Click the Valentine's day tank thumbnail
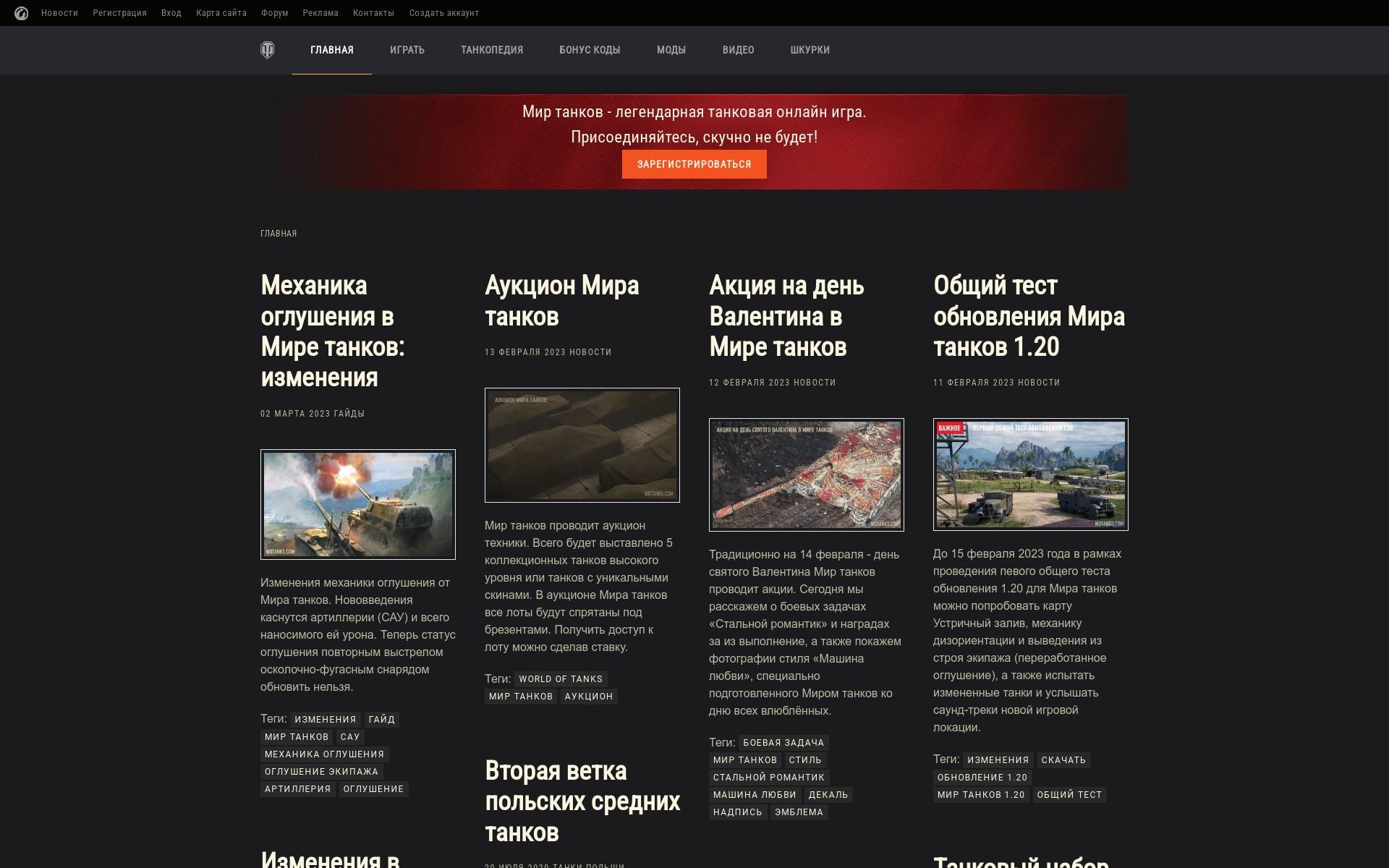The height and width of the screenshot is (868, 1389). tap(806, 475)
